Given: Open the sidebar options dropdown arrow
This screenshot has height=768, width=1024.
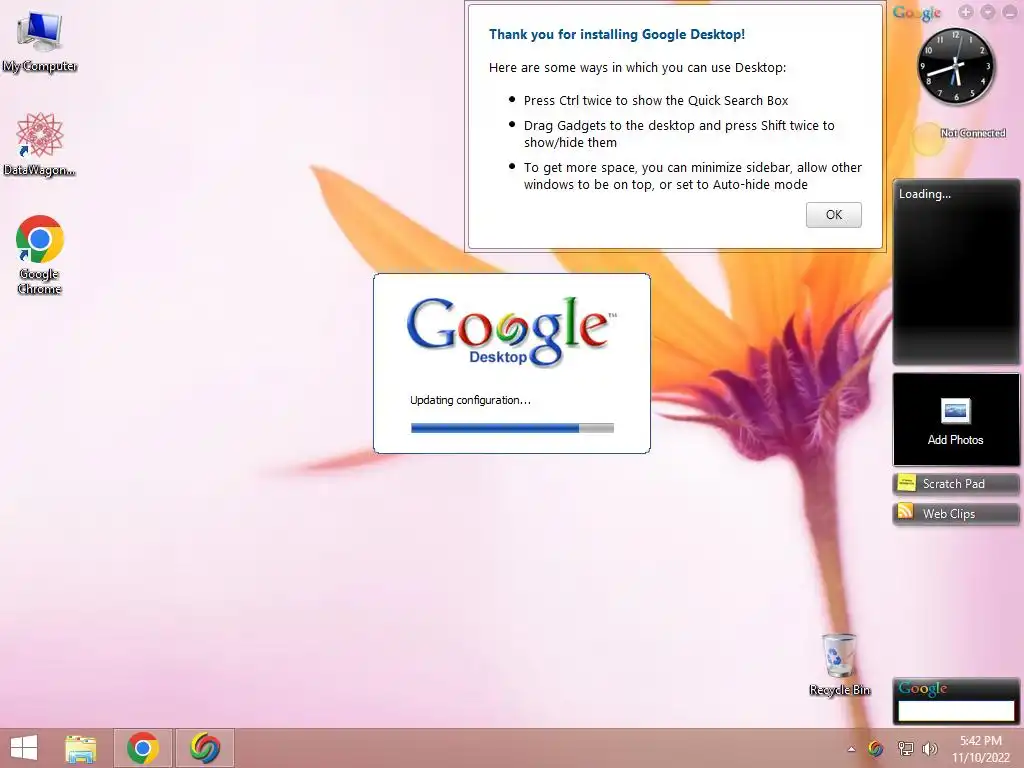Looking at the screenshot, I should [988, 12].
